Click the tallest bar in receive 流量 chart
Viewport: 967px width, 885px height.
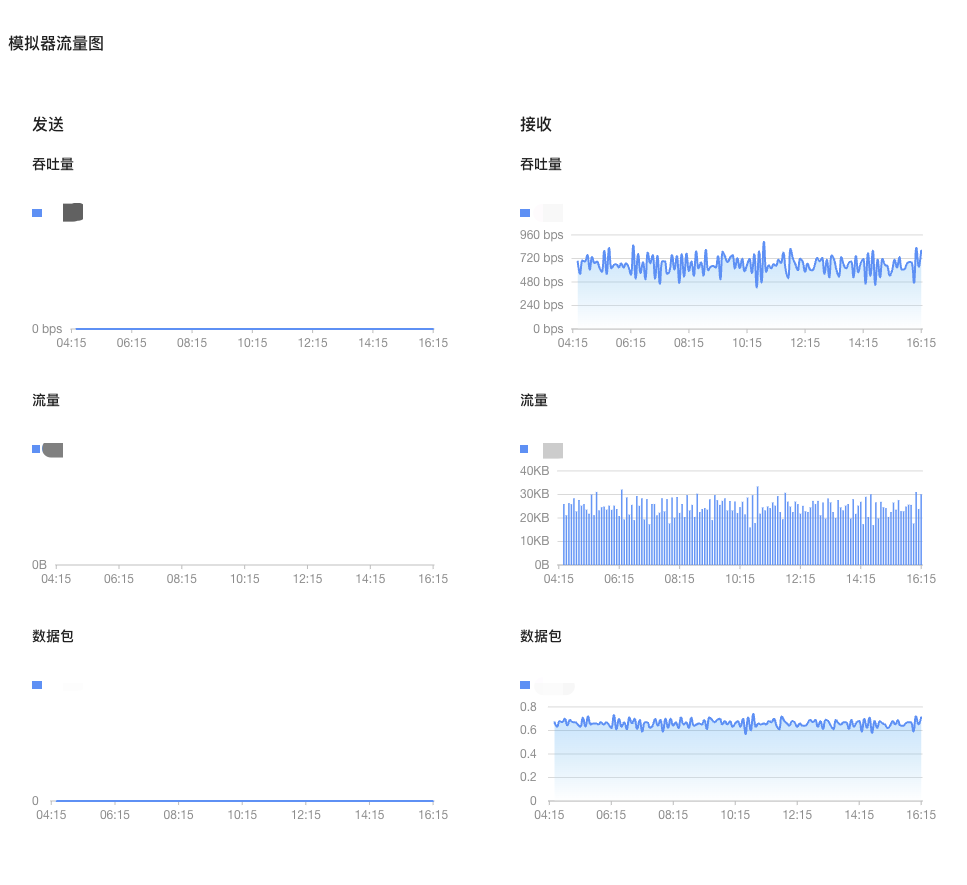[757, 488]
